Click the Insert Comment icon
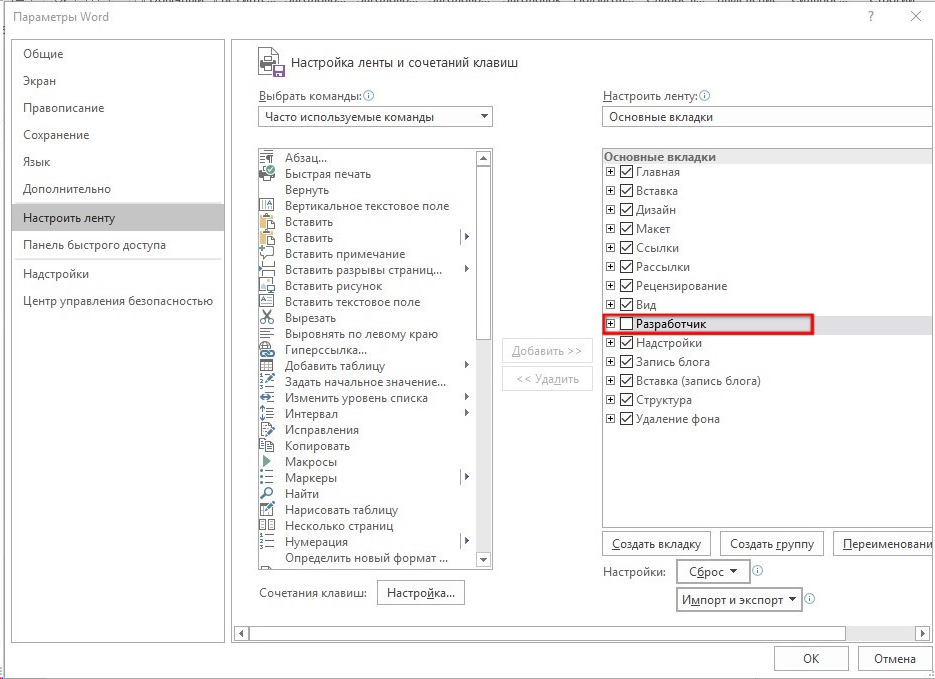The height and width of the screenshot is (679, 935). click(x=267, y=254)
